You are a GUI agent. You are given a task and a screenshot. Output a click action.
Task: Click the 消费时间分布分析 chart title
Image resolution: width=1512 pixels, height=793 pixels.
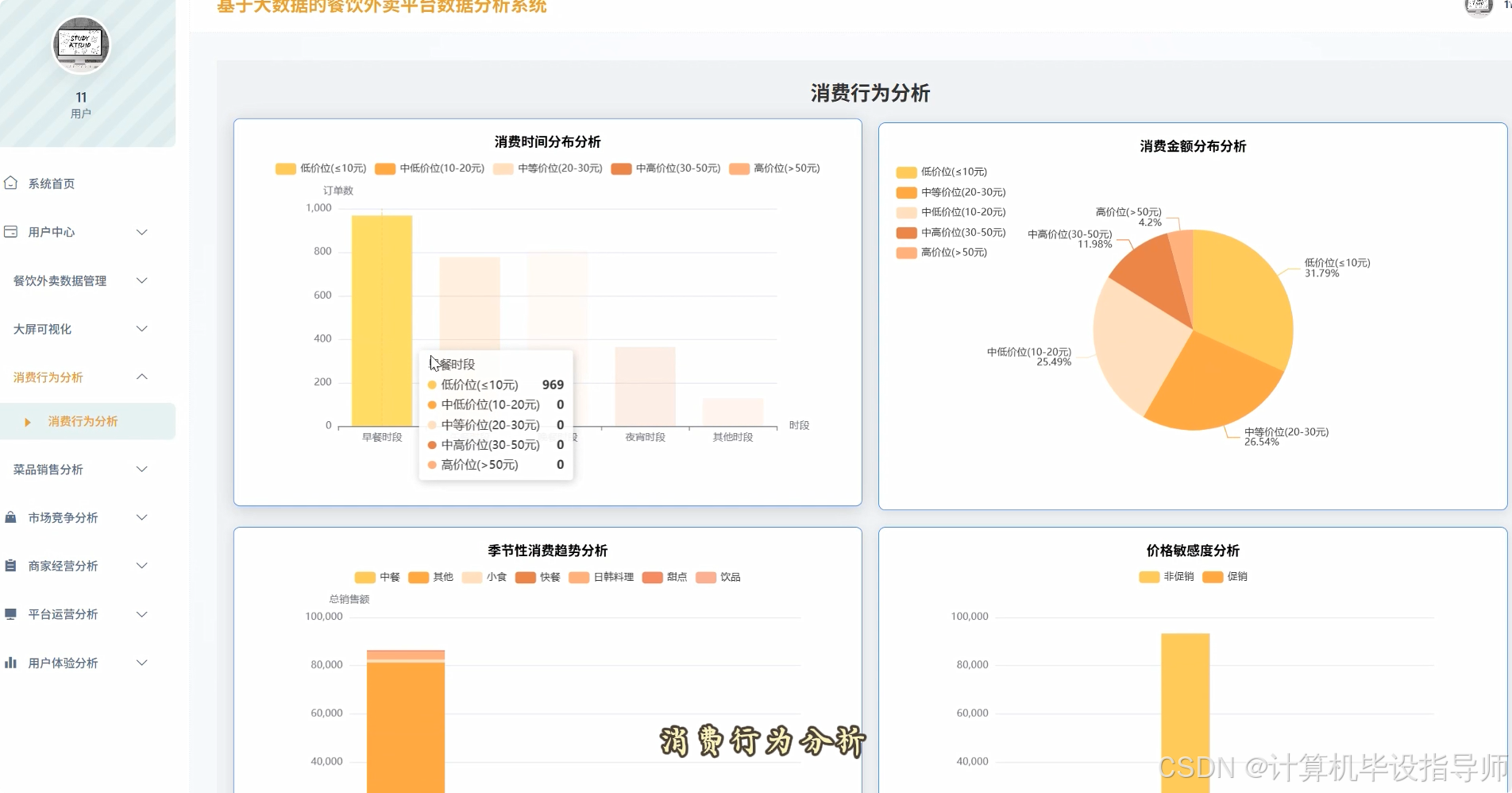coord(547,141)
